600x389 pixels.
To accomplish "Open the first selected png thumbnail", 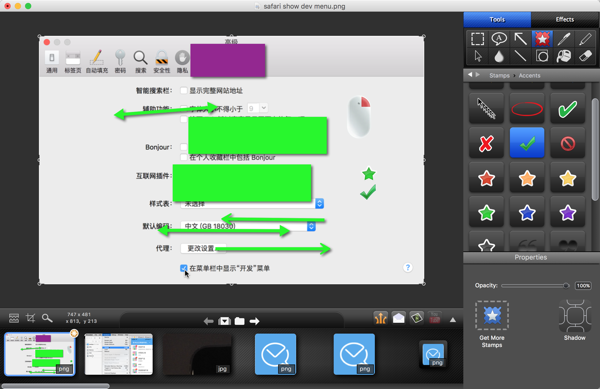I will click(40, 354).
